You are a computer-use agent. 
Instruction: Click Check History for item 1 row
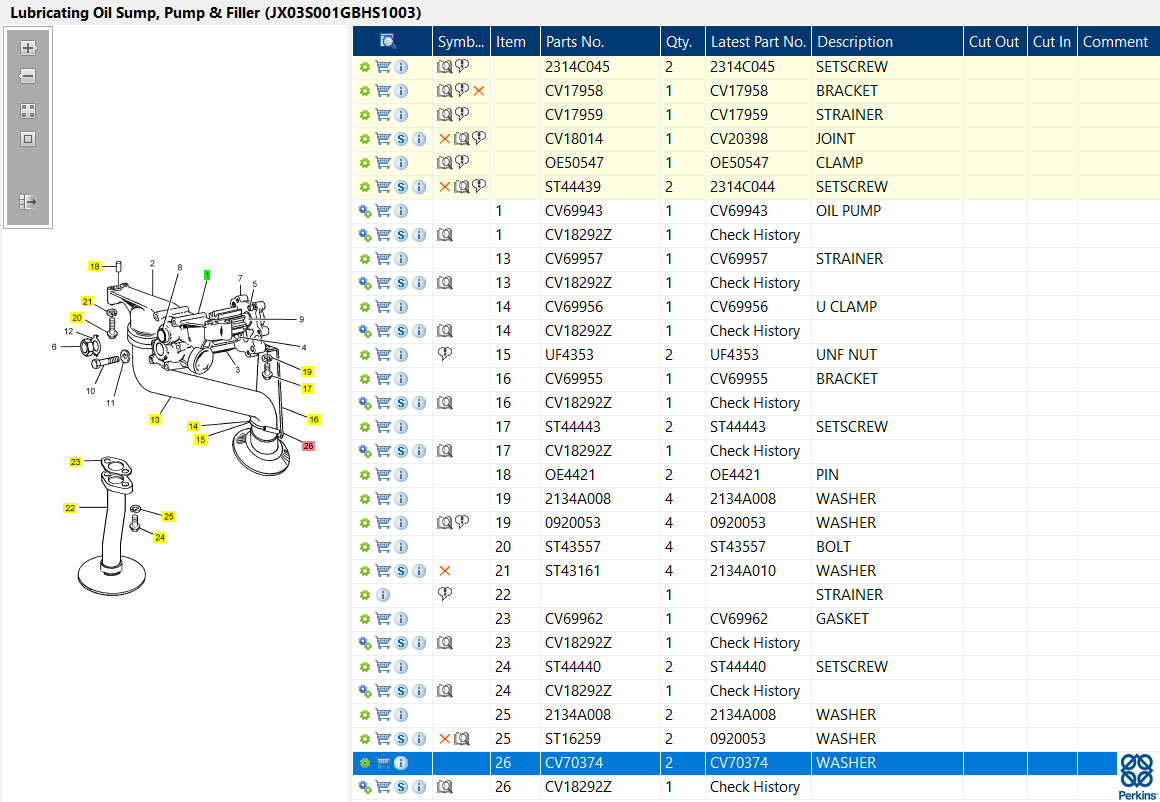click(755, 235)
